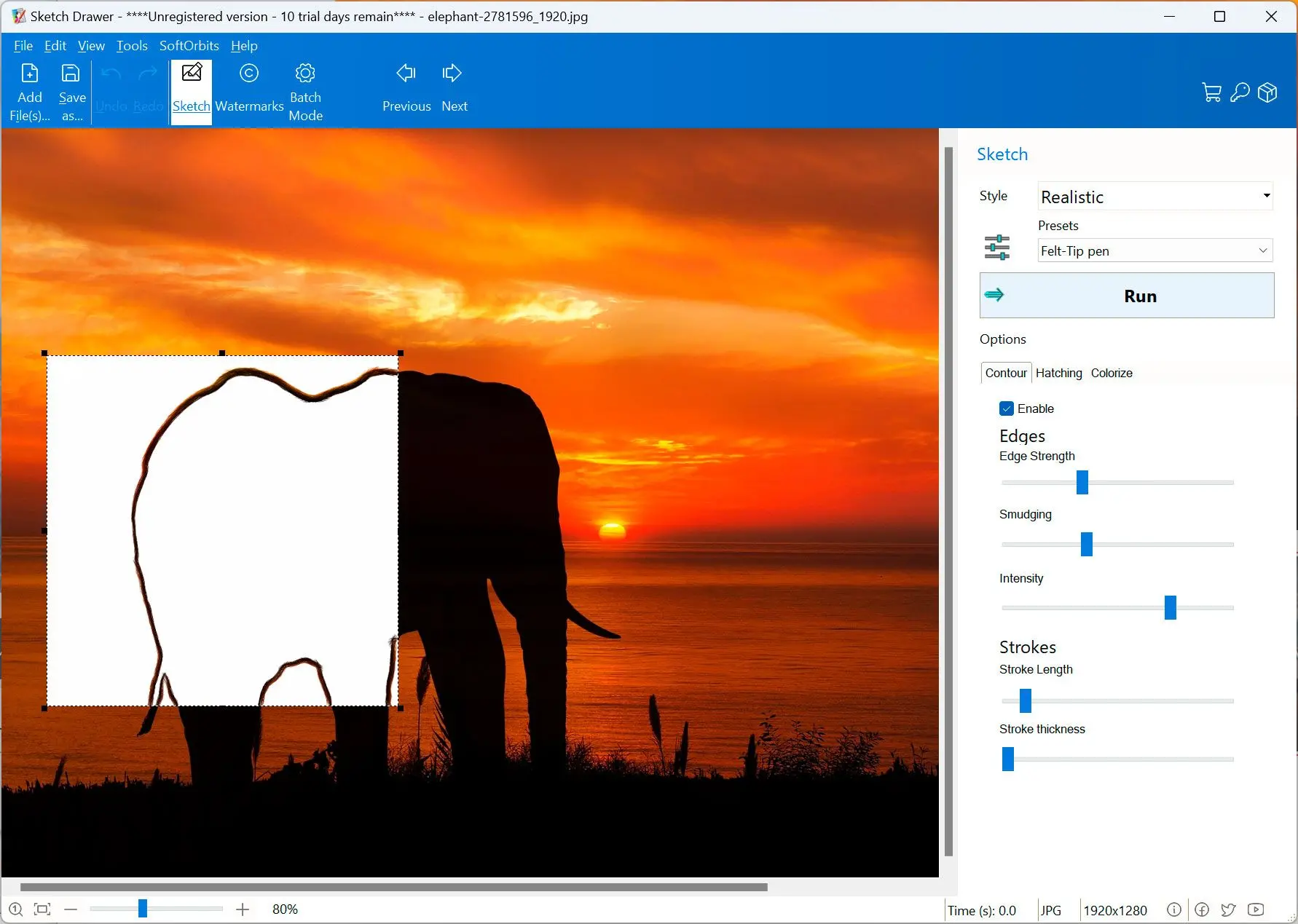1298x924 pixels.
Task: Open the View menu
Action: pos(91,46)
